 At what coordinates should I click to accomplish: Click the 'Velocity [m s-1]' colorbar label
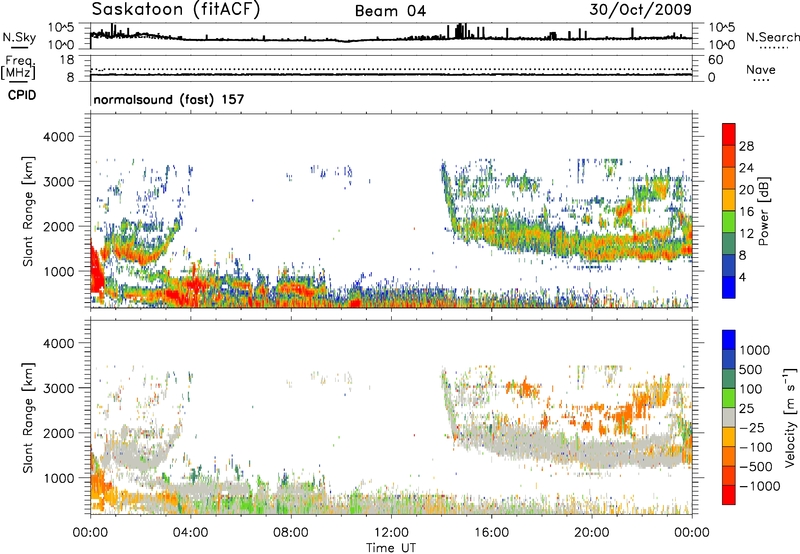coord(790,417)
